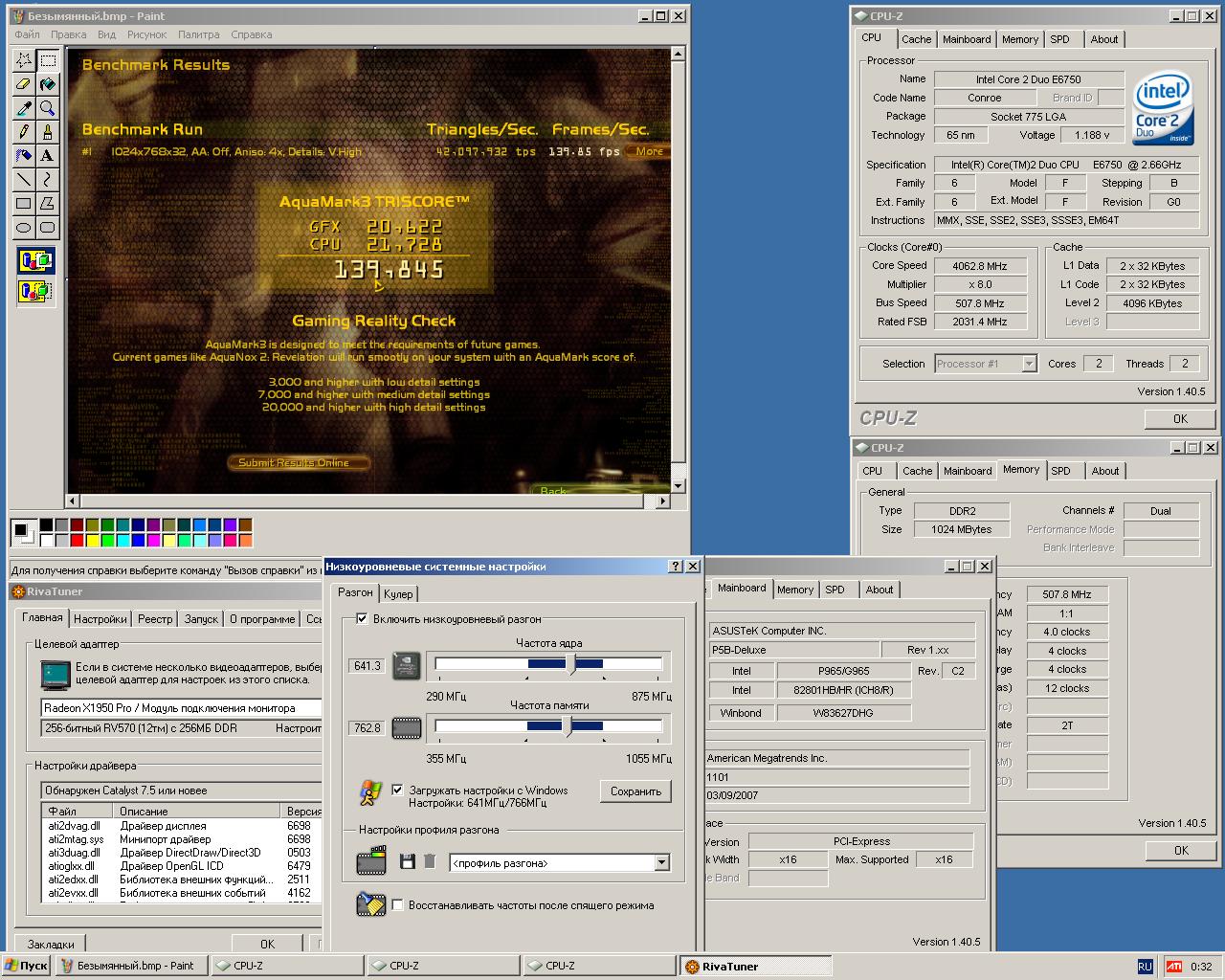Click the GPU chip icon beside core clock
The width and height of the screenshot is (1225, 980).
(x=407, y=665)
